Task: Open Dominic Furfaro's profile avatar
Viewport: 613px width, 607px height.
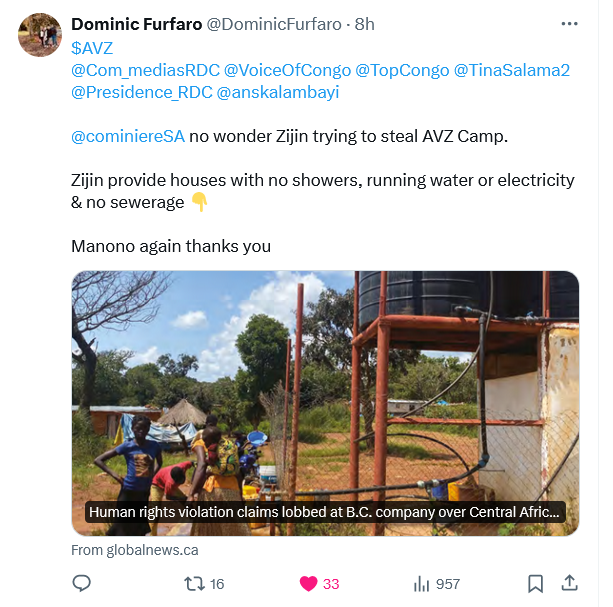Action: point(40,35)
